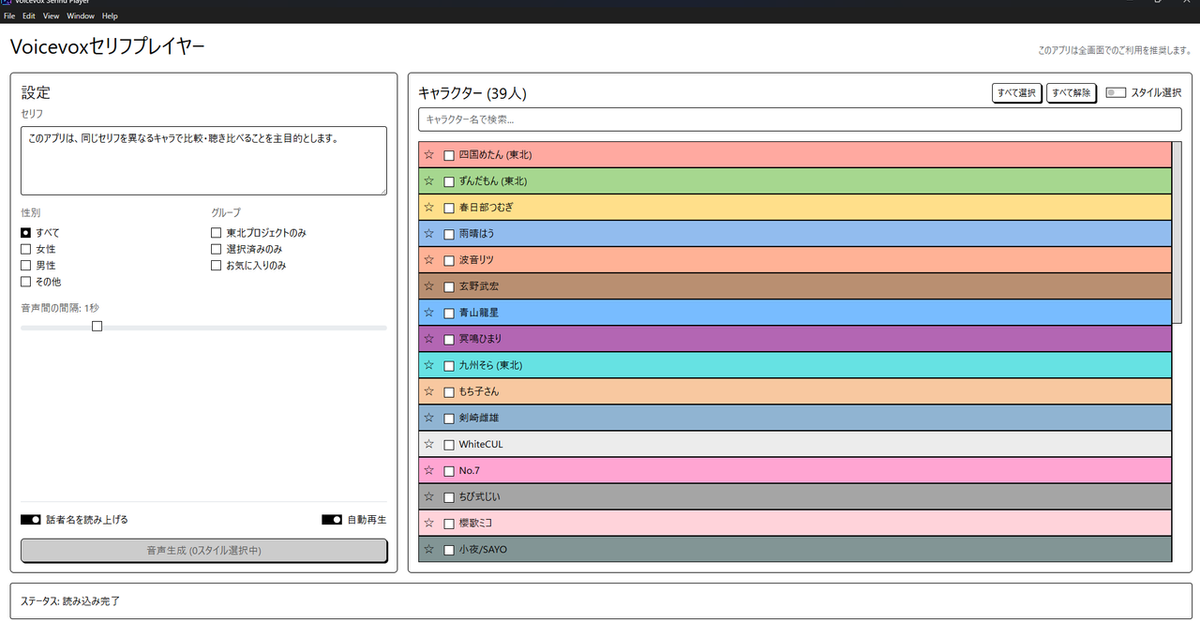Star the ずんだもん (東北) character
The width and height of the screenshot is (1200, 630).
(x=429, y=181)
